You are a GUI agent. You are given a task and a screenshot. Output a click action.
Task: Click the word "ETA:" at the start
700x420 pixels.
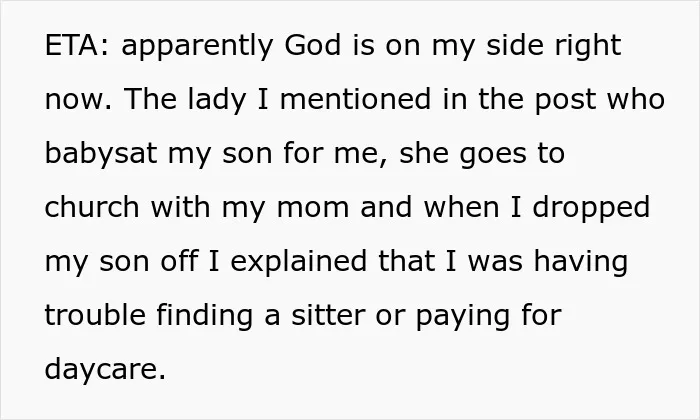pyautogui.click(x=76, y=45)
